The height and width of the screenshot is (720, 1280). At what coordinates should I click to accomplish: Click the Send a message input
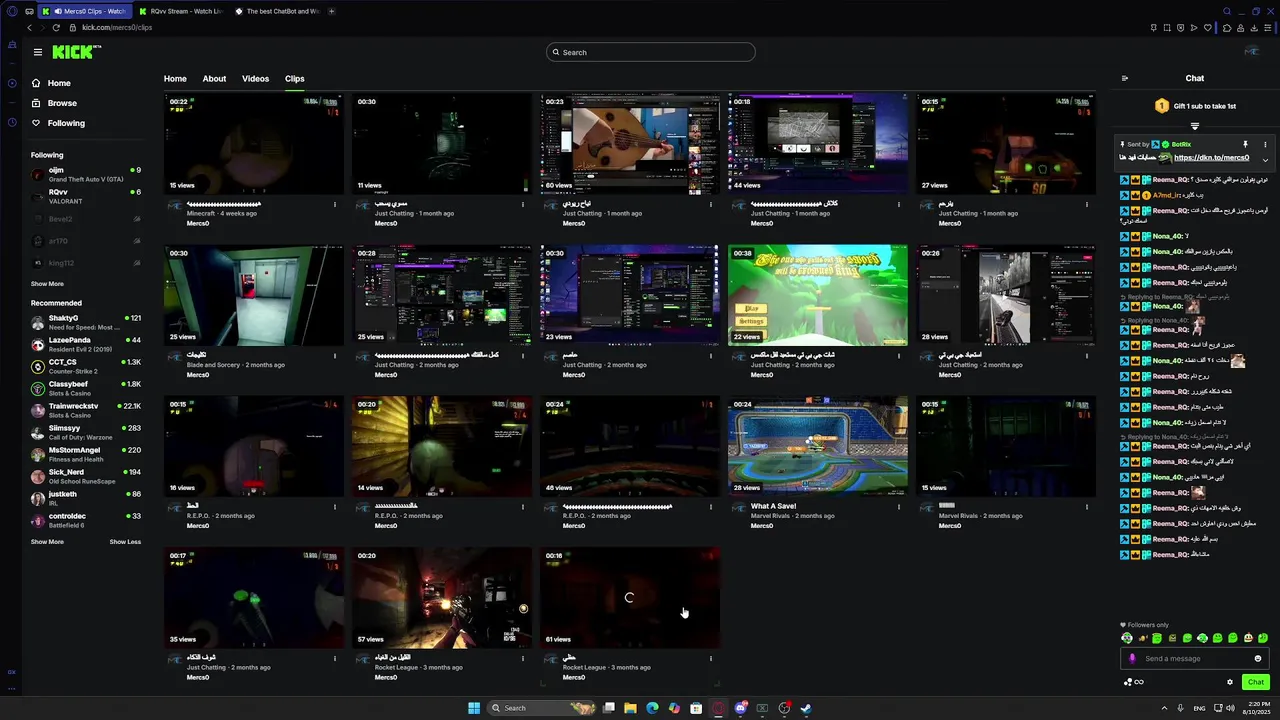(1195, 658)
